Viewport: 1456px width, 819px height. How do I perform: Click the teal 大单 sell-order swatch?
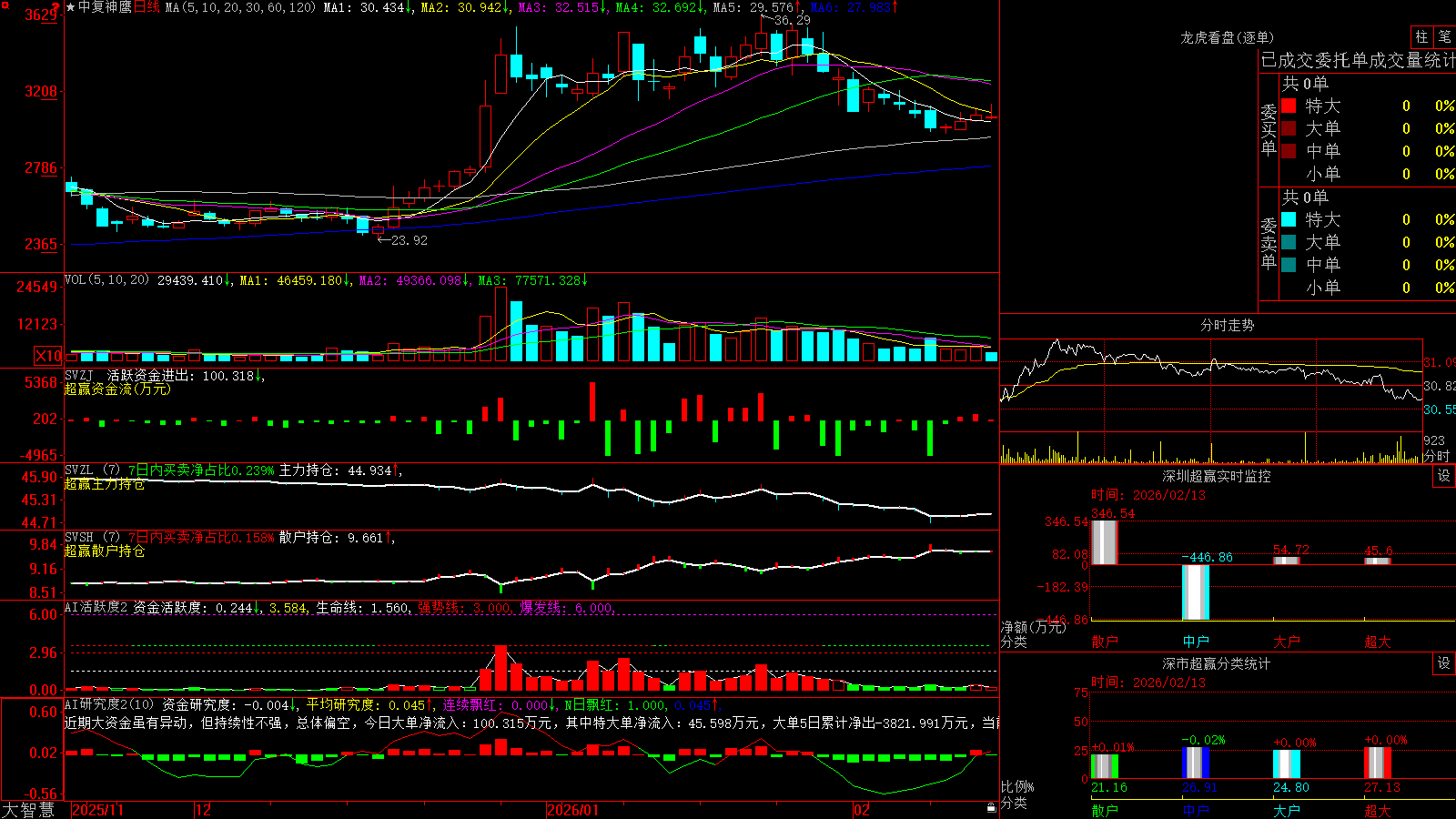point(1289,242)
